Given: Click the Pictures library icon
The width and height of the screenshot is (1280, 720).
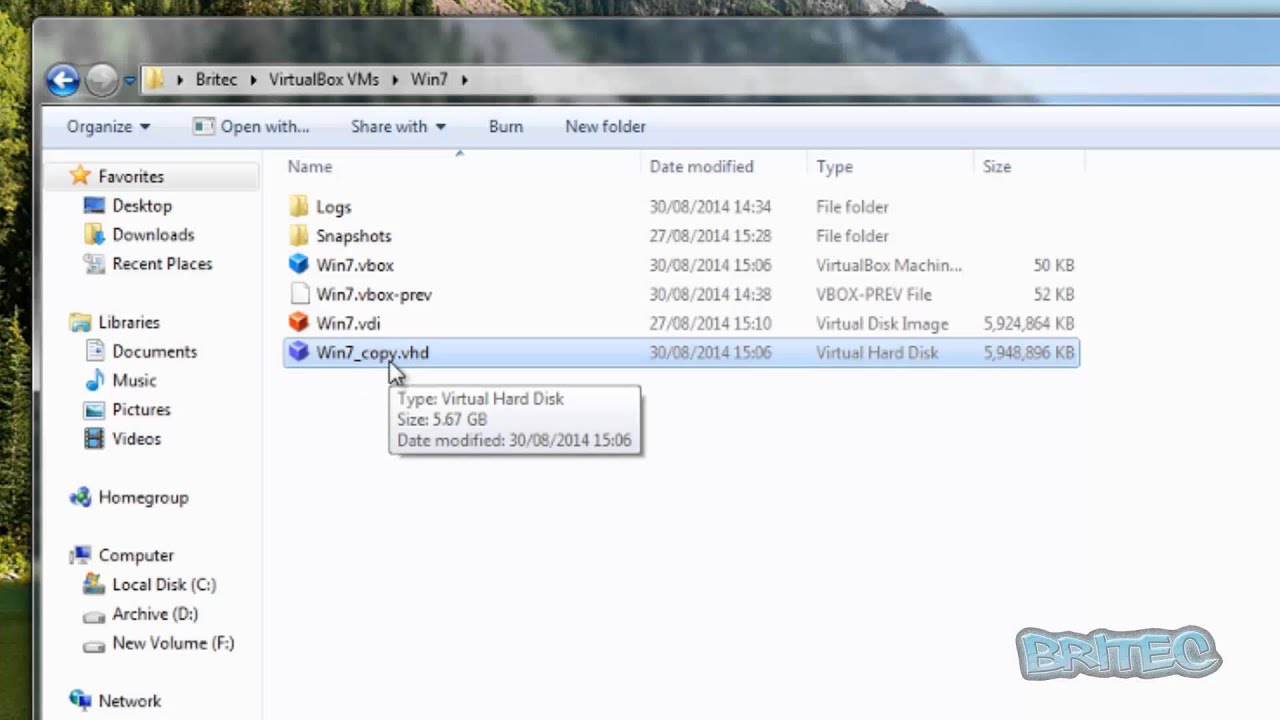Looking at the screenshot, I should pyautogui.click(x=94, y=410).
